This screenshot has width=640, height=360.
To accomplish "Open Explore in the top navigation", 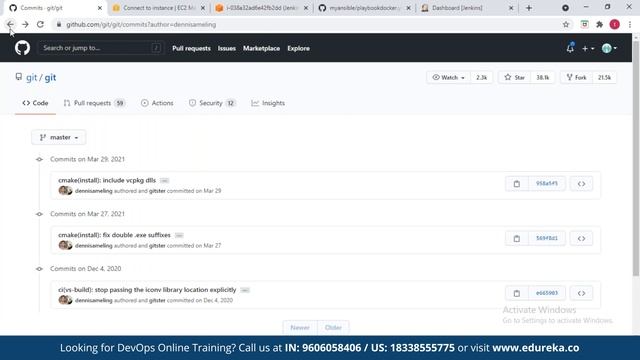I will 298,48.
